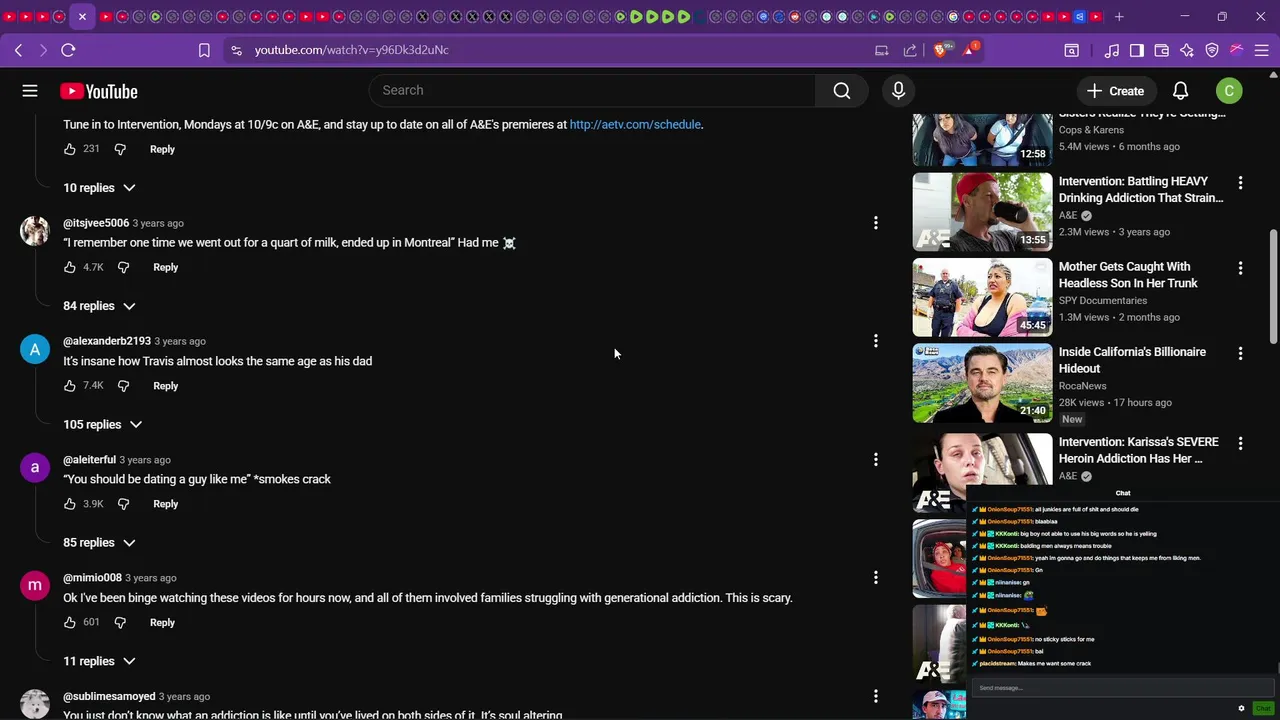The height and width of the screenshot is (720, 1280).
Task: Close the active browser tab
Action: point(82,17)
